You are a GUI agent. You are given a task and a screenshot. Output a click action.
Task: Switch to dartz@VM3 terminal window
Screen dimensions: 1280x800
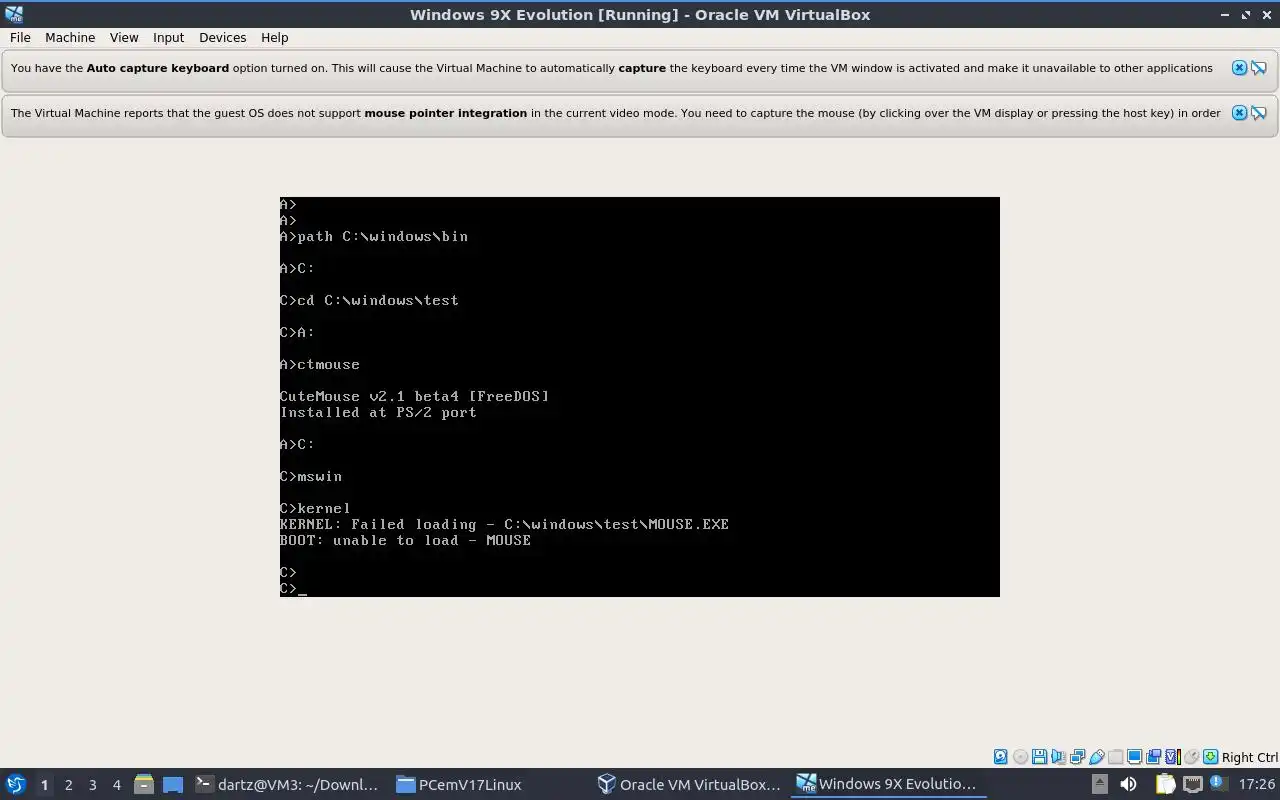(x=287, y=784)
